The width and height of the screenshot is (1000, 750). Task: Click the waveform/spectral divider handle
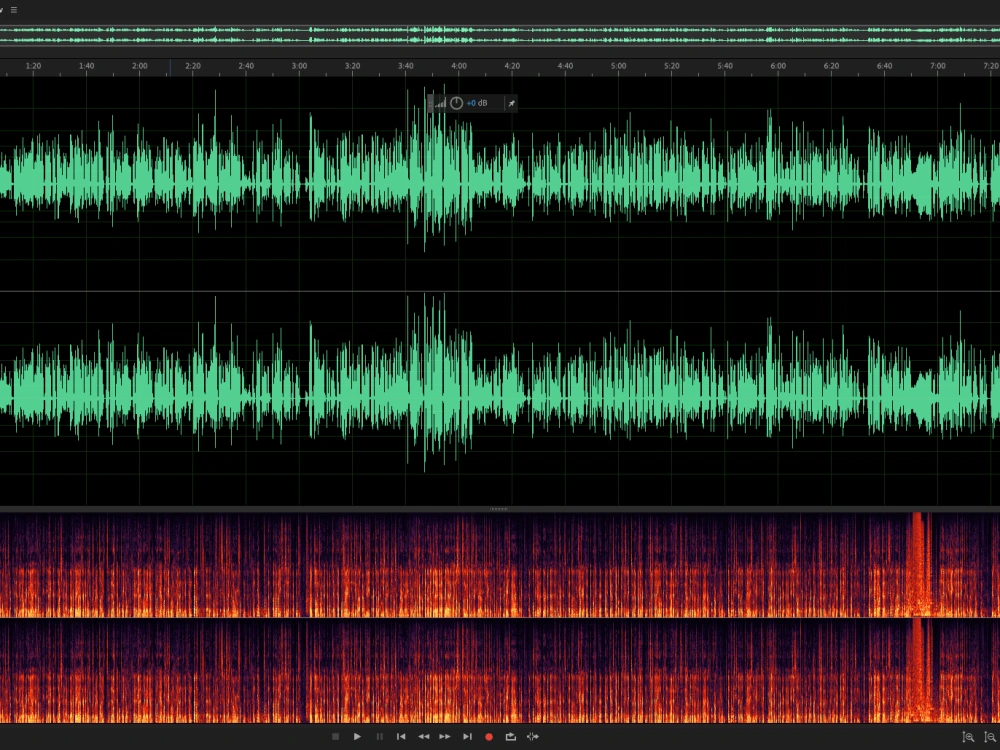(499, 509)
